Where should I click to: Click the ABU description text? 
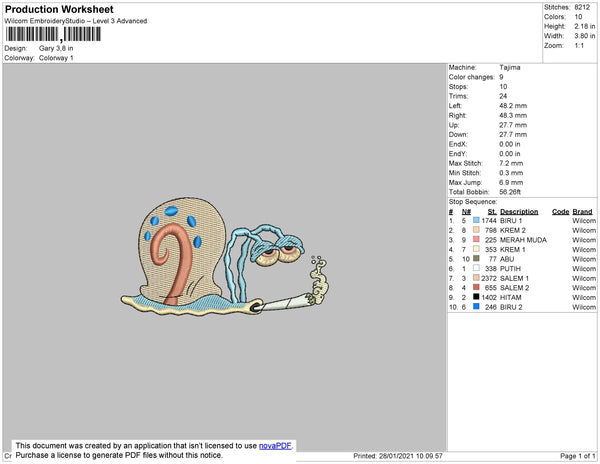tap(507, 259)
